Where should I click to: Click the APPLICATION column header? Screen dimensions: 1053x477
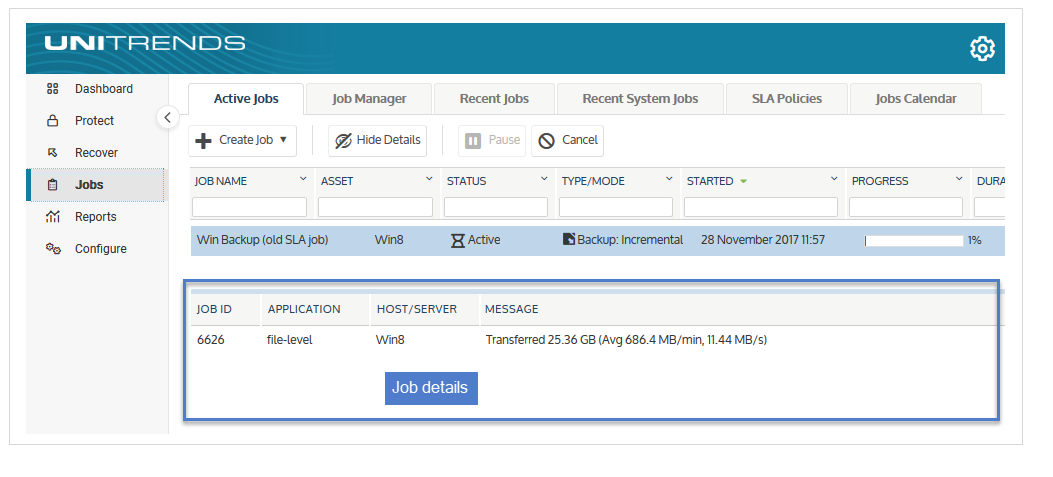click(x=304, y=309)
